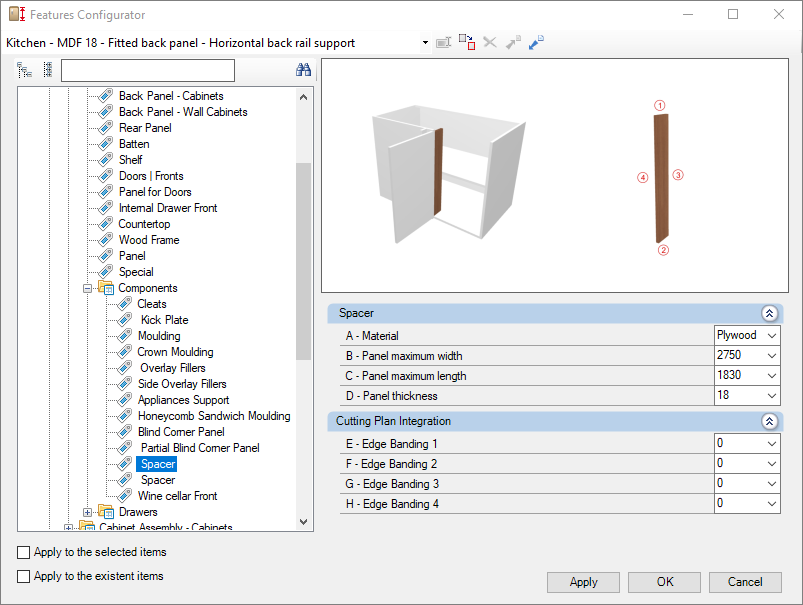Collapse the Cutting Plan Integration section

click(x=769, y=422)
